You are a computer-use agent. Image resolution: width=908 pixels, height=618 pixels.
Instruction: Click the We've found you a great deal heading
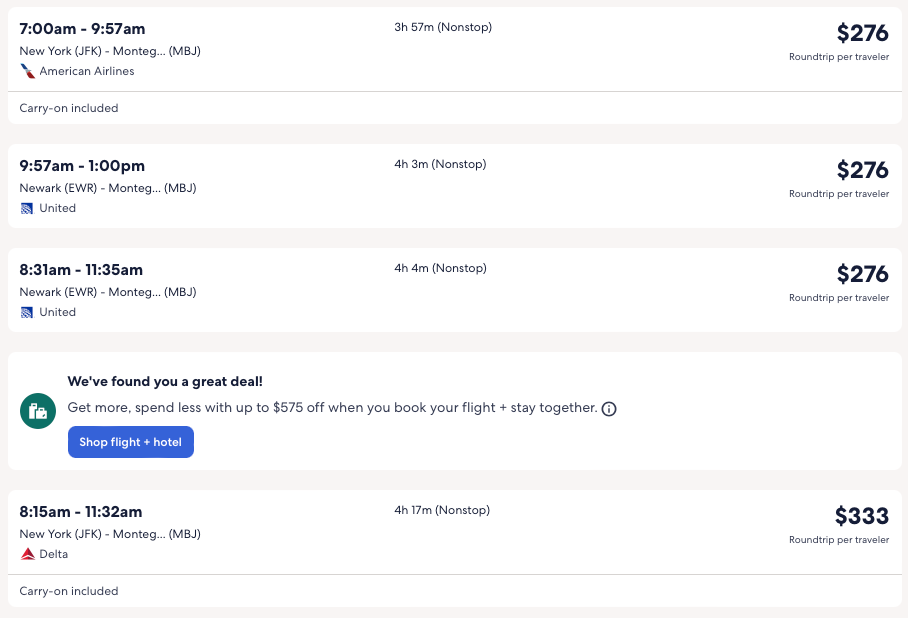point(165,381)
